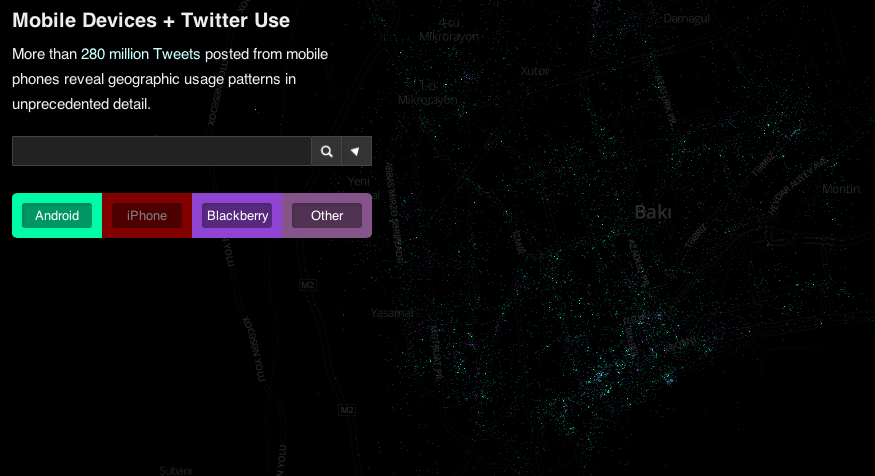Click the Bakı city label on map
The image size is (875, 476).
653,212
